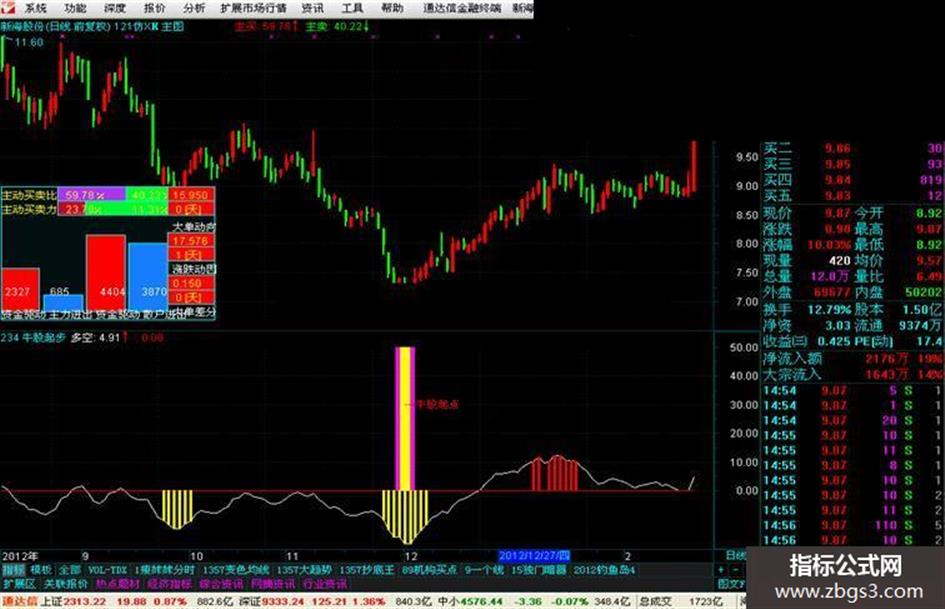Click the 现价 9.87 quote value
This screenshot has height=609, width=945.
pyautogui.click(x=836, y=213)
